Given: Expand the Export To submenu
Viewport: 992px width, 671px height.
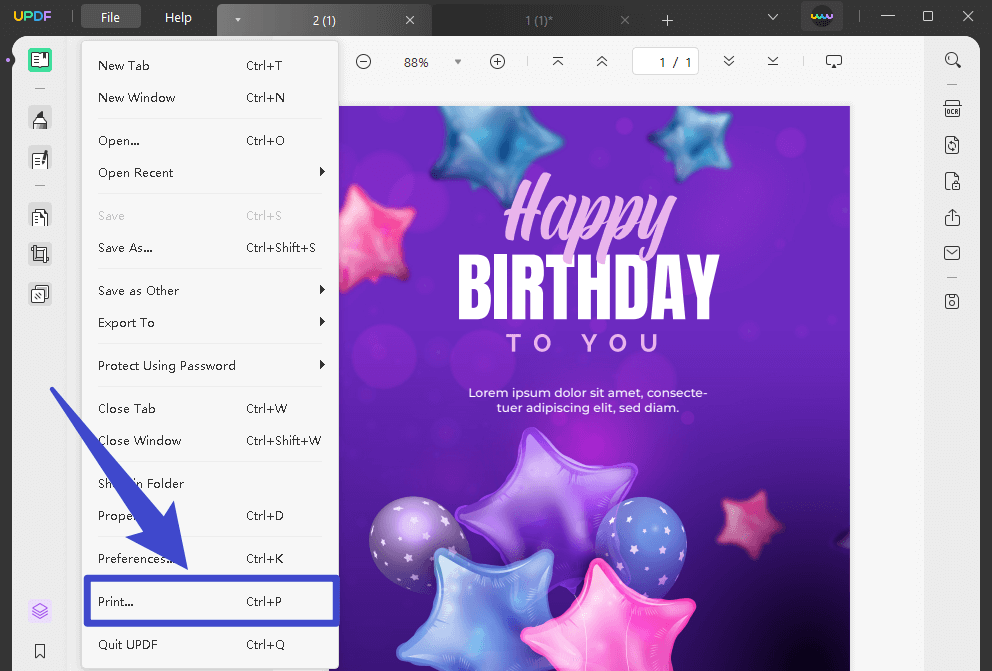Looking at the screenshot, I should pos(210,323).
